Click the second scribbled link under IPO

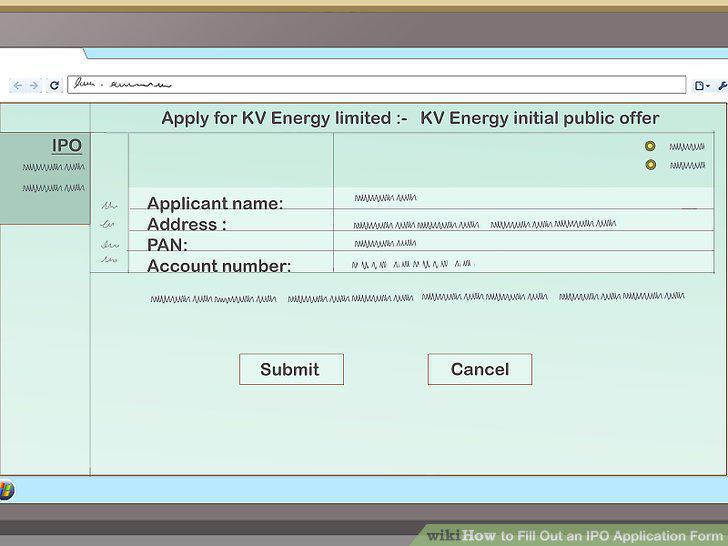tap(54, 188)
